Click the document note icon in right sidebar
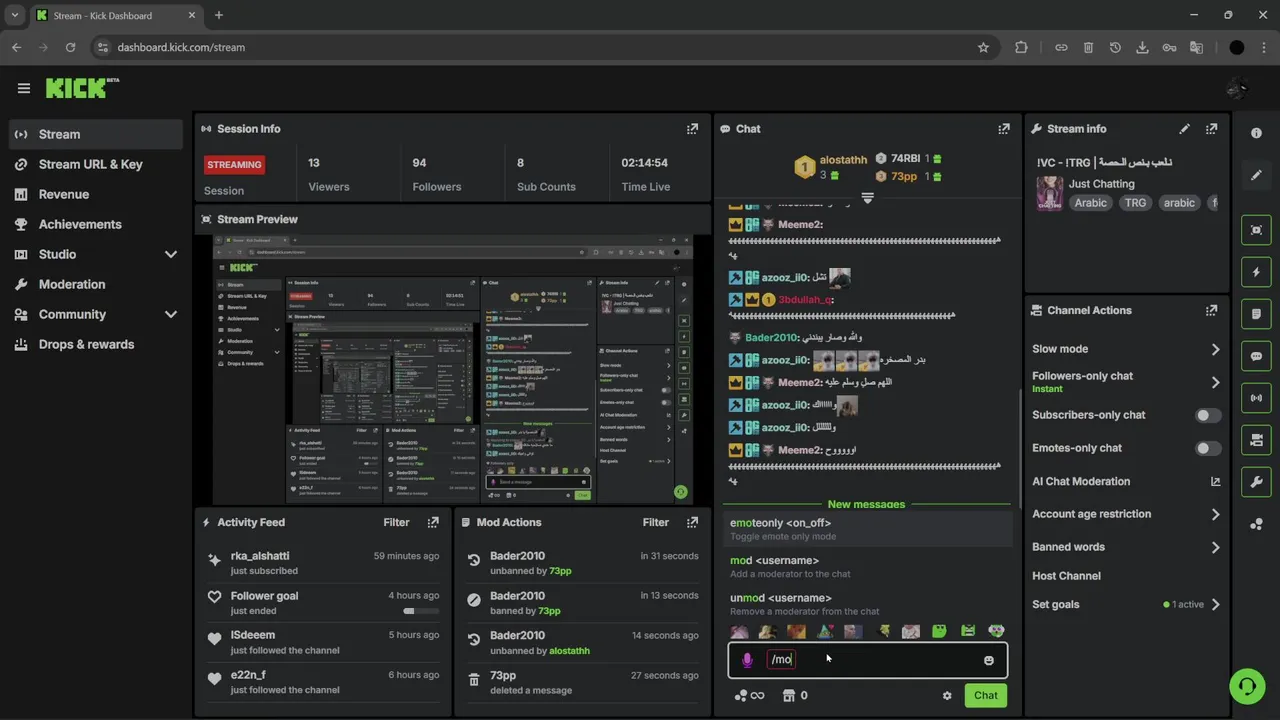Screen dimensions: 1280x720 tap(1257, 314)
